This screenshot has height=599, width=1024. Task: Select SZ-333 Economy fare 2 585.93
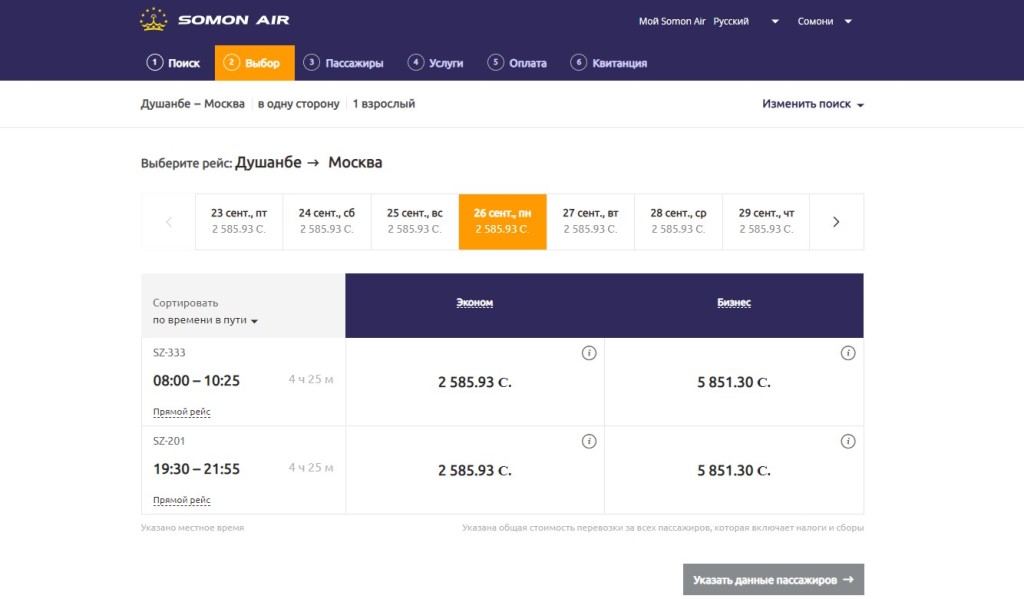point(474,382)
